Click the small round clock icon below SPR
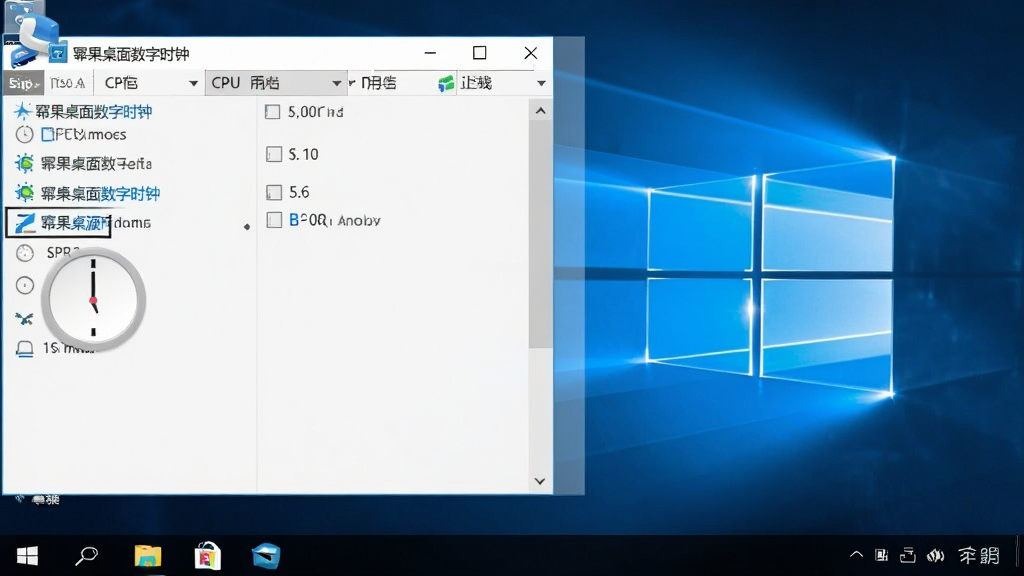Screen dimensions: 1024x576 click(x=25, y=285)
